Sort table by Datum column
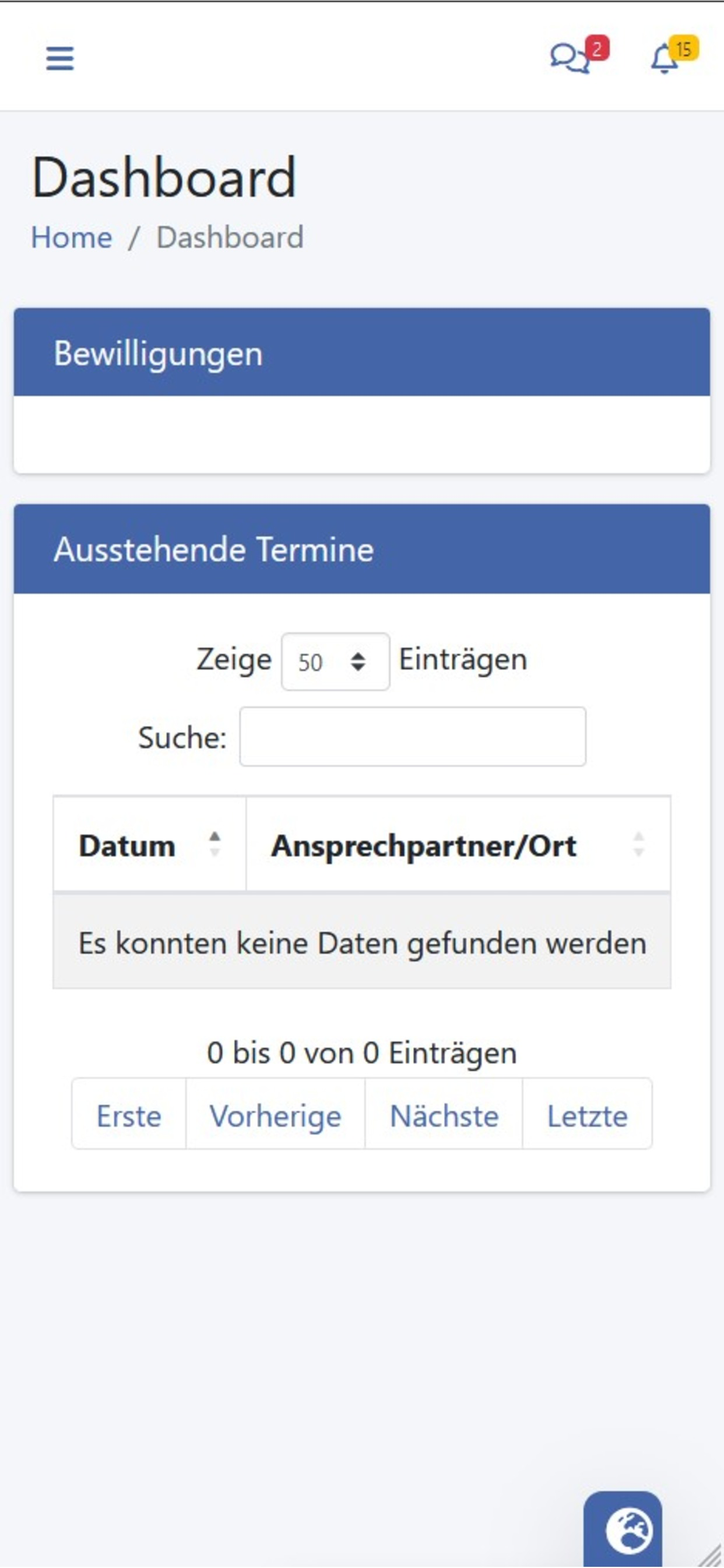 click(150, 845)
